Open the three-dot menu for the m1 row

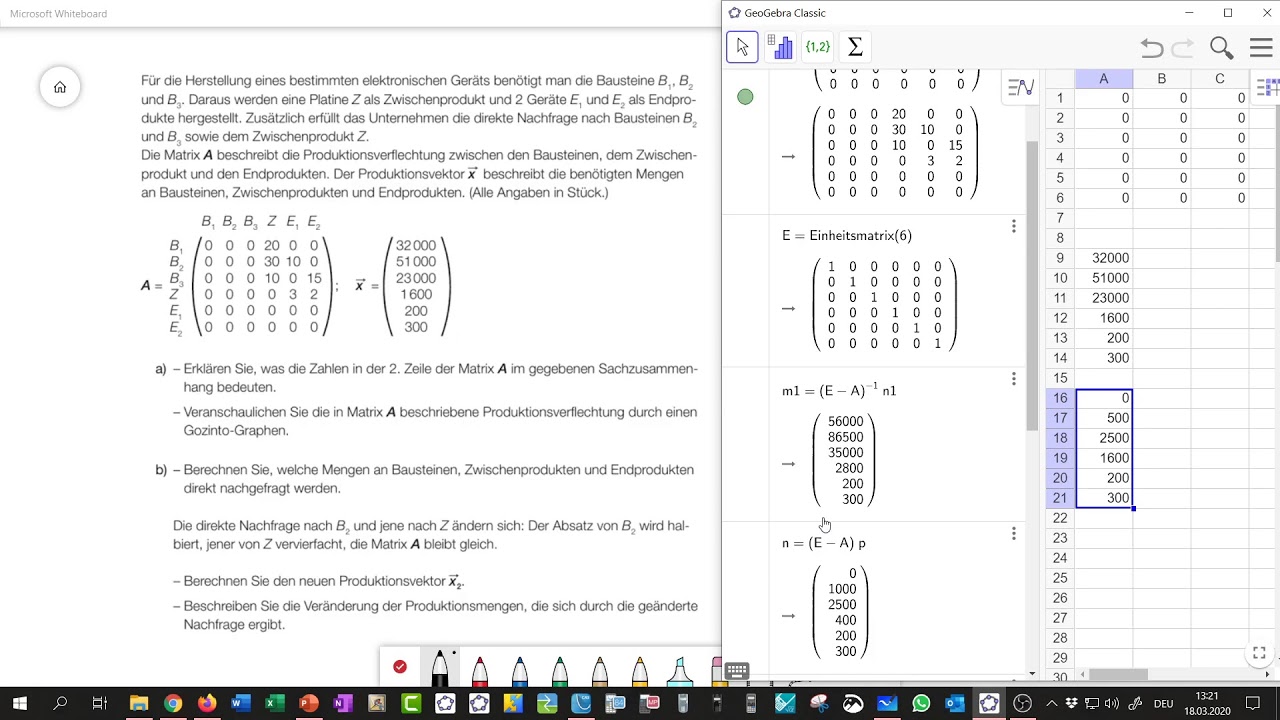[1013, 379]
